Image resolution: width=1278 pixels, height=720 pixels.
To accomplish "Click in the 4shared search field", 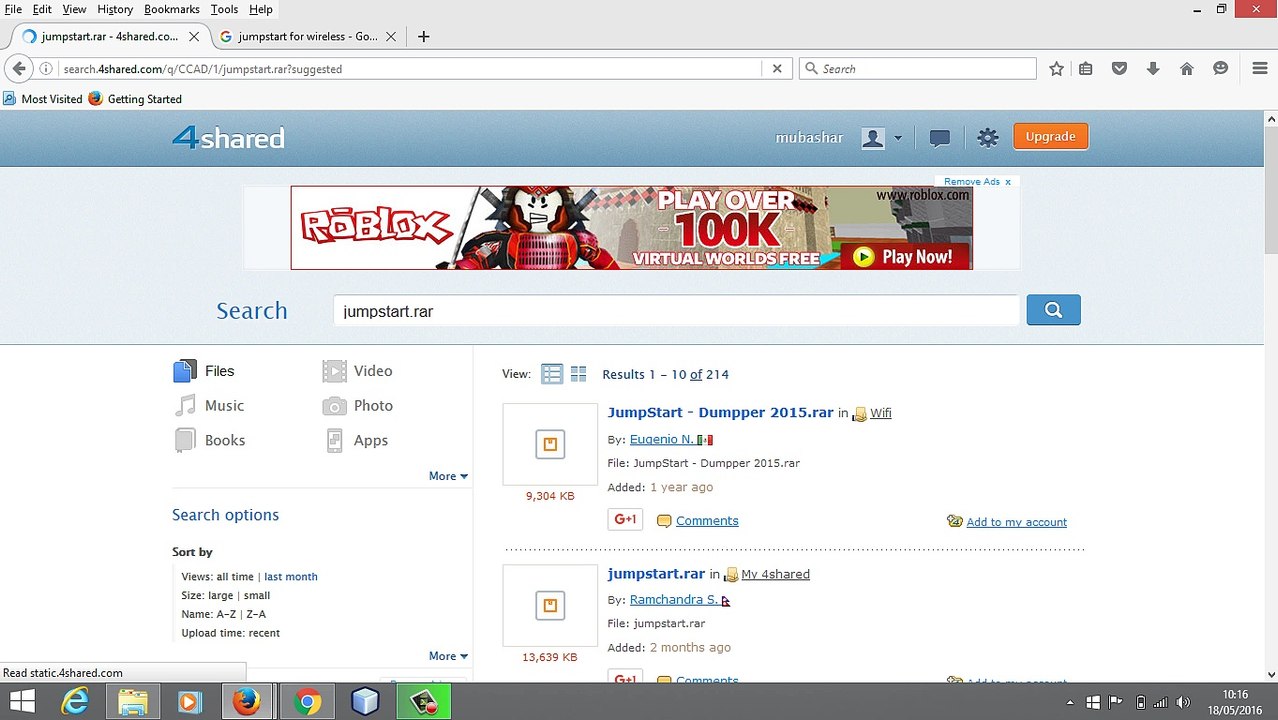I will pos(675,311).
